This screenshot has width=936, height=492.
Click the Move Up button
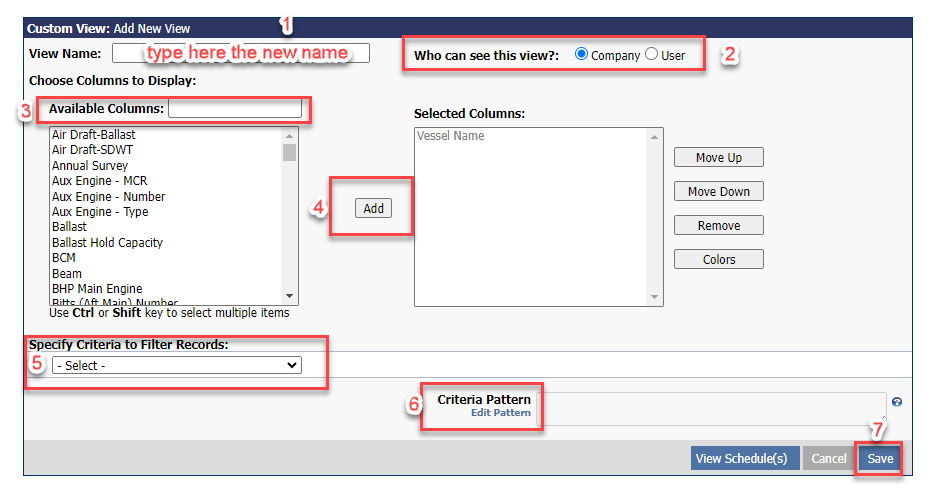click(x=719, y=157)
